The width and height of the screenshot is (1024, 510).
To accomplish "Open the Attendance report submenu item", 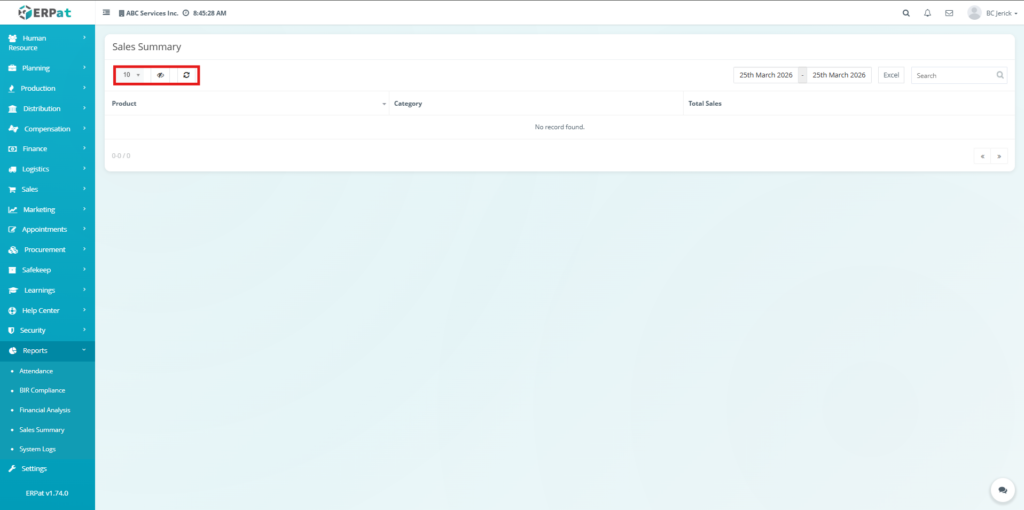I will tap(36, 371).
